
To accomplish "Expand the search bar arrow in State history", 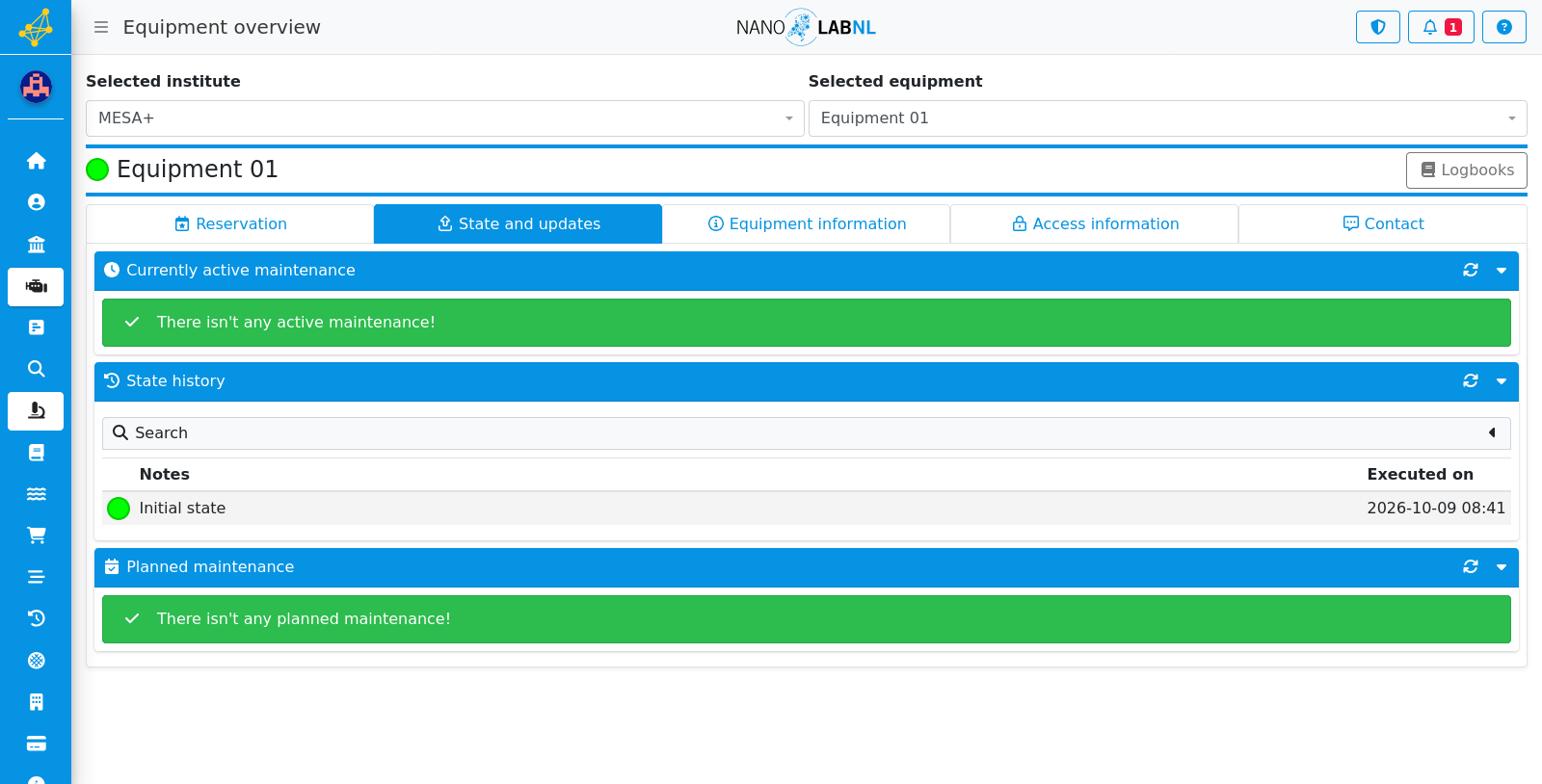I will pos(1492,433).
